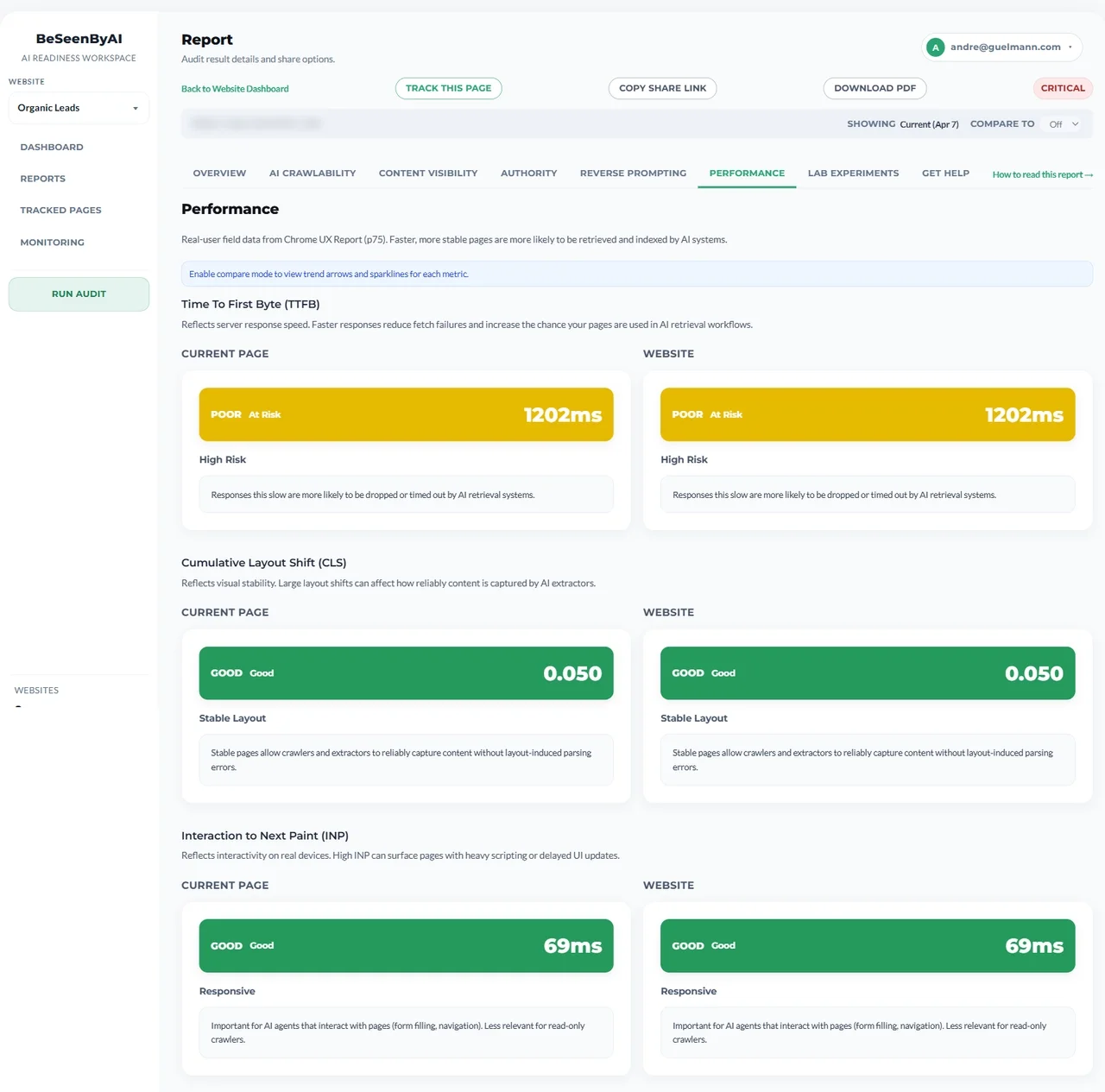Switch to the Authority tab
The height and width of the screenshot is (1092, 1105).
click(x=529, y=174)
